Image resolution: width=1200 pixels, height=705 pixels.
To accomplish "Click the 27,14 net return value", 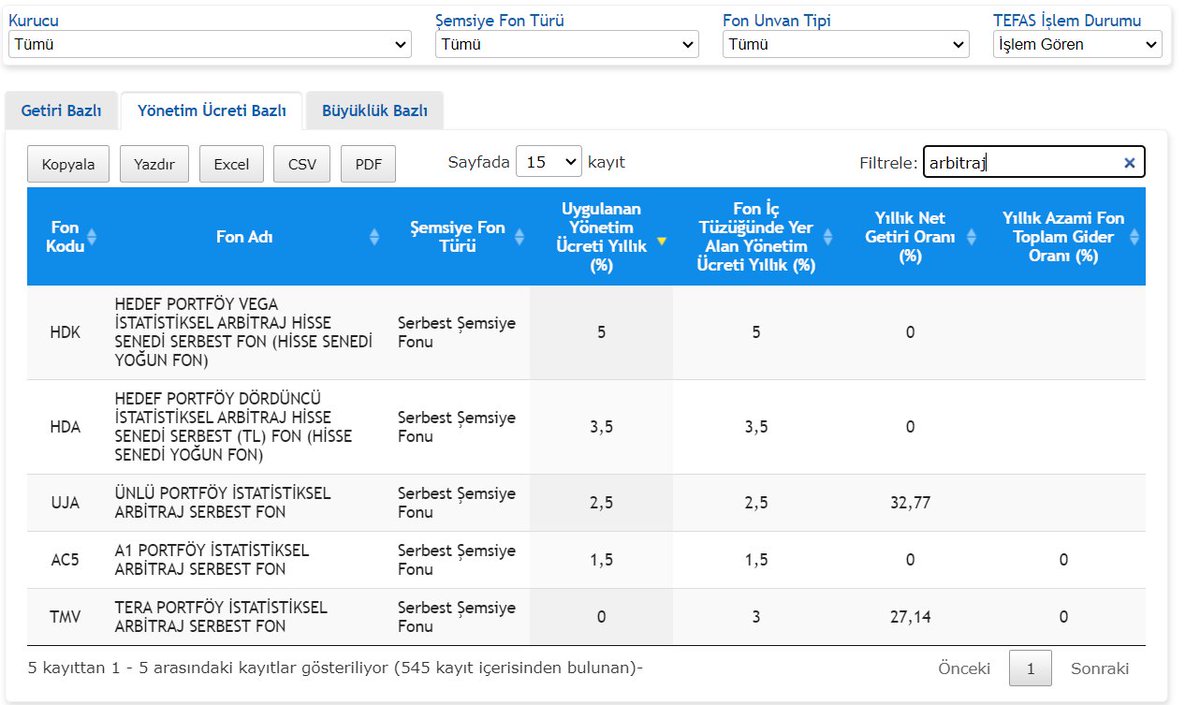I will click(x=910, y=617).
